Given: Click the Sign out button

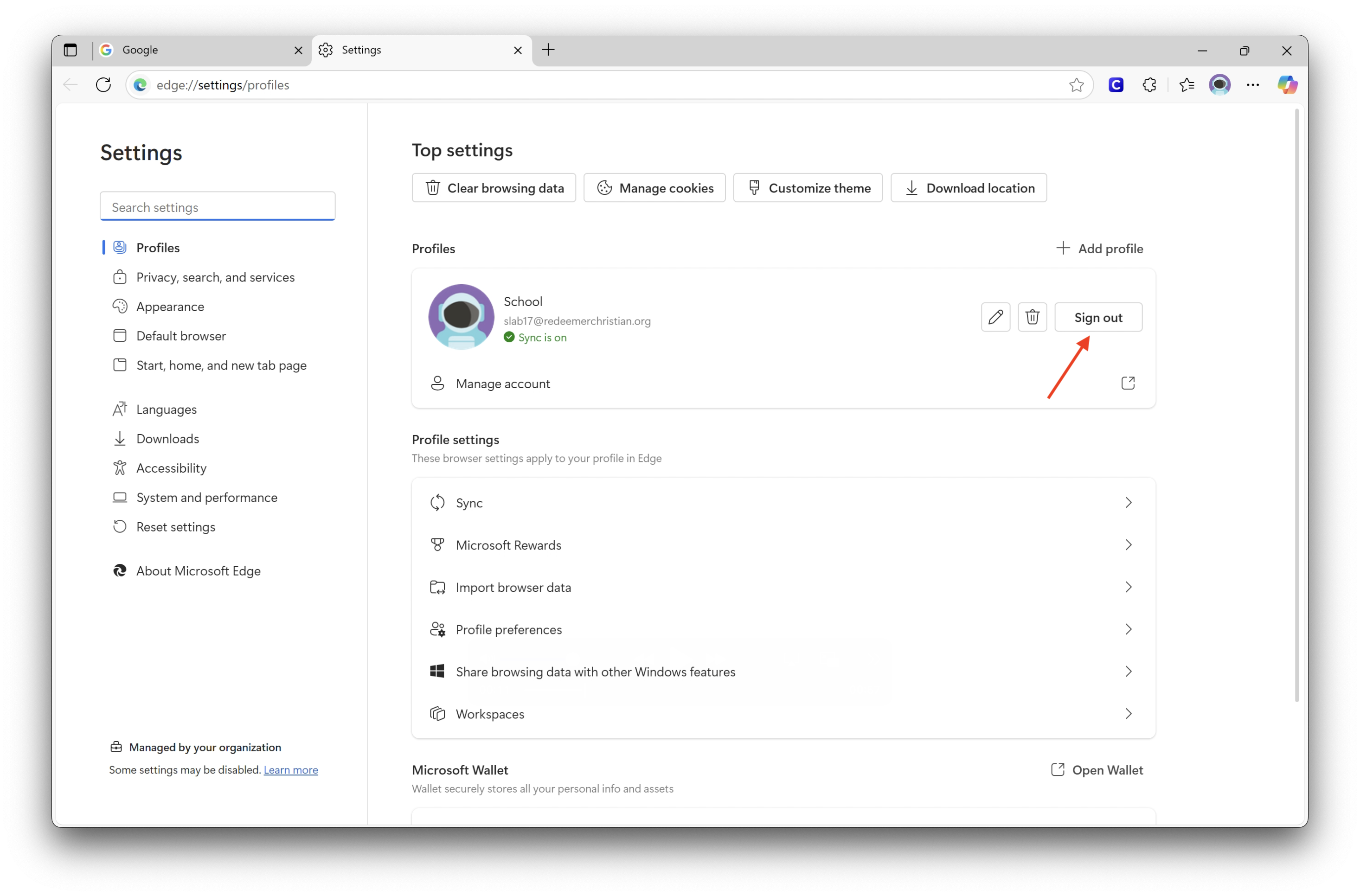Looking at the screenshot, I should click(x=1098, y=317).
